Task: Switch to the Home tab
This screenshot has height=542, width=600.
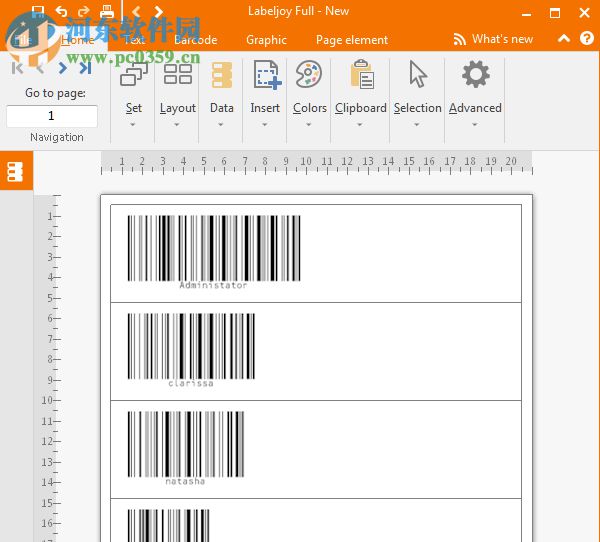Action: (x=78, y=40)
